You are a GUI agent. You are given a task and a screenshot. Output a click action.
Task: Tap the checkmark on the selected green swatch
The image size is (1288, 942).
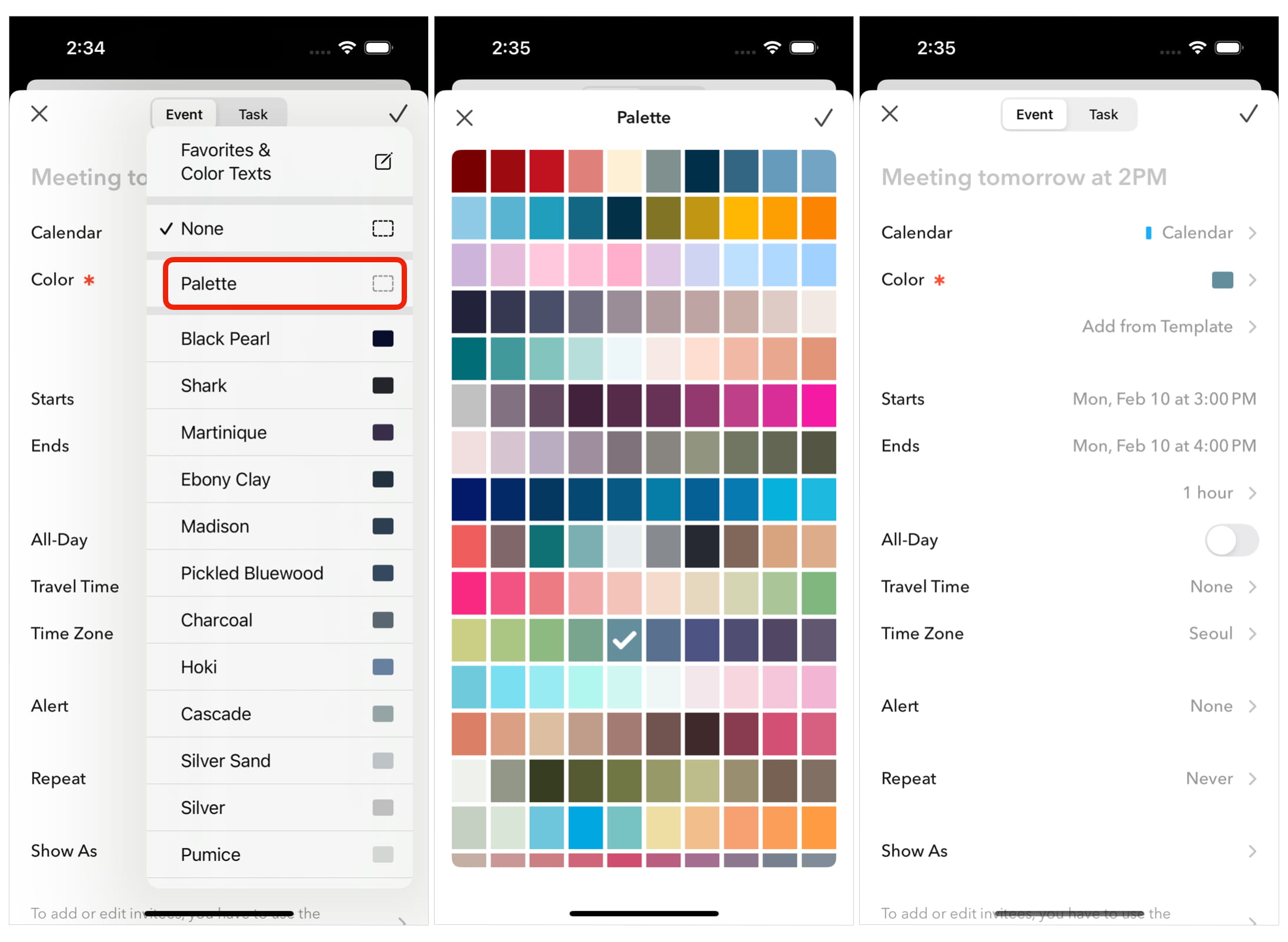point(623,640)
